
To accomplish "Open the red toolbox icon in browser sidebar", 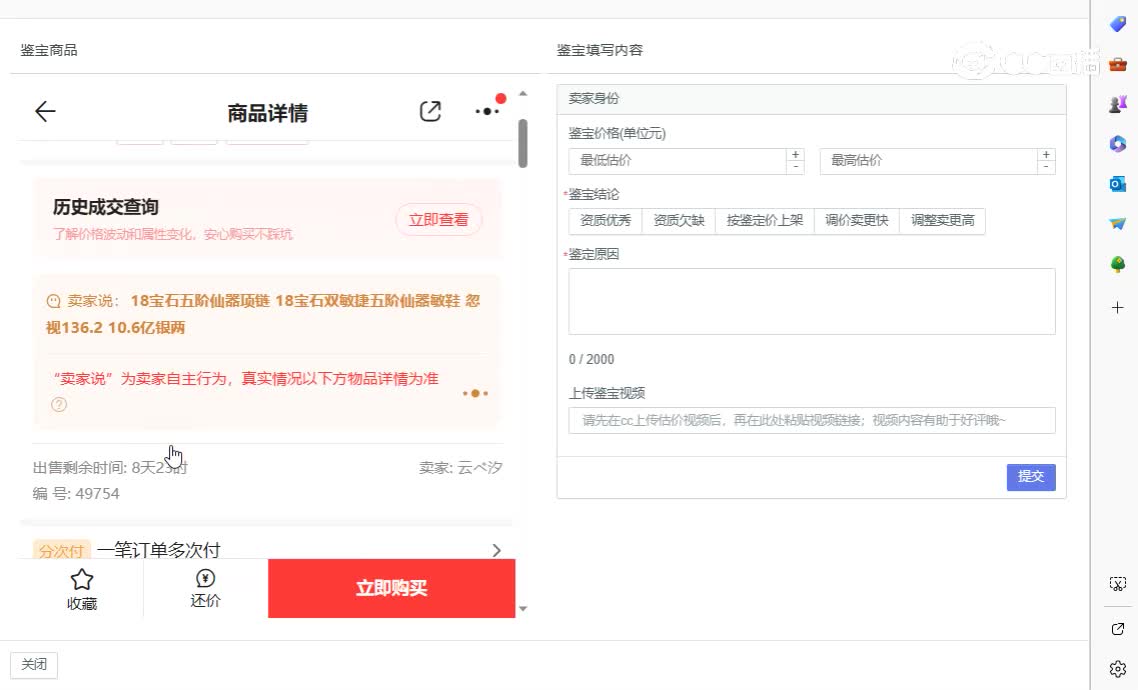I will [1118, 64].
